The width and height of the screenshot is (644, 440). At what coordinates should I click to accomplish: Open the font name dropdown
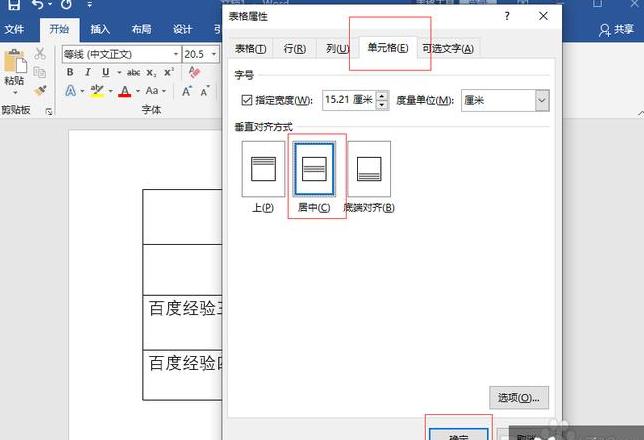click(175, 54)
